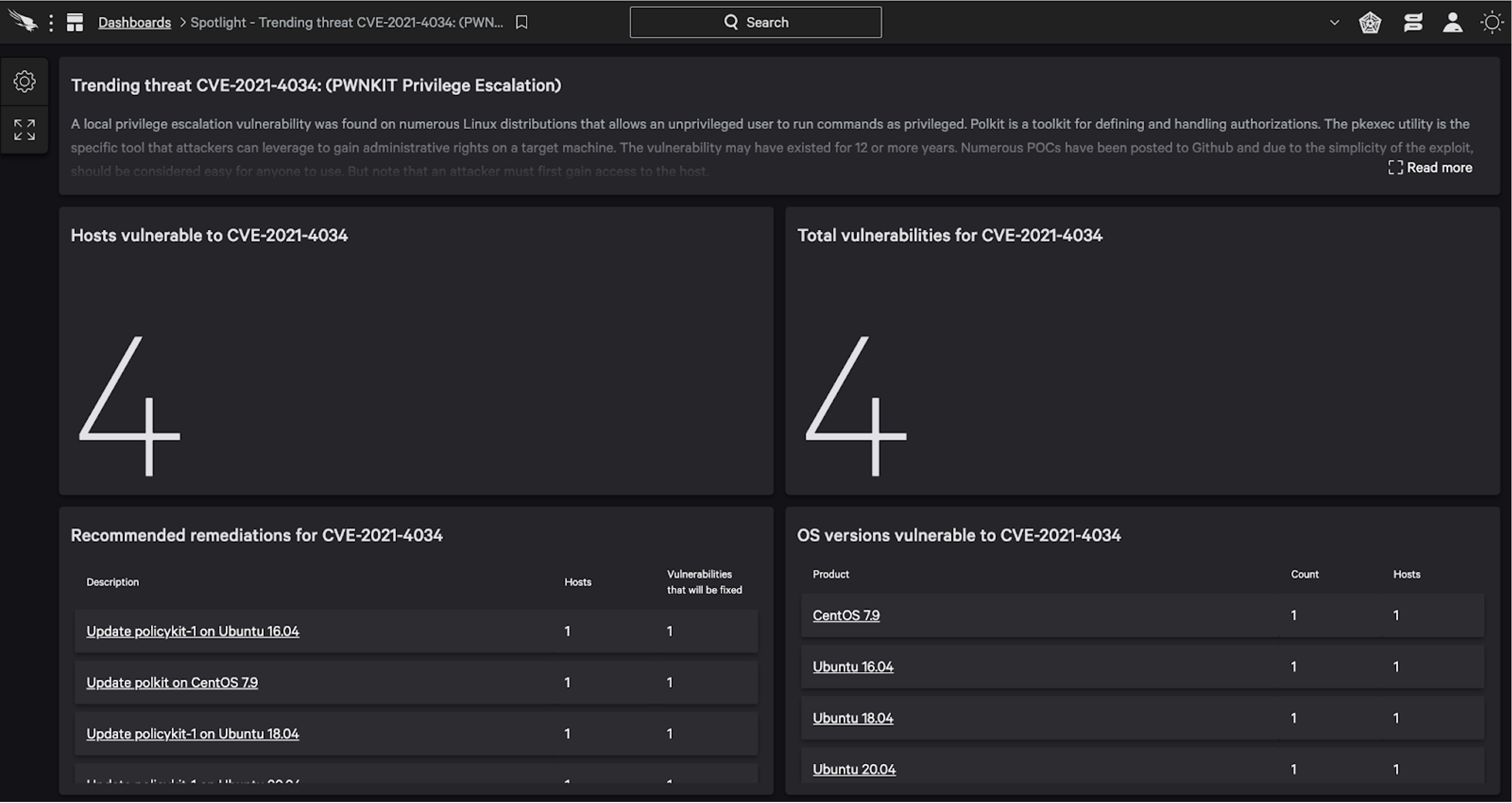Click fixed-vulnerabilities value in Ubuntu 18.04 remediation row
This screenshot has width=1512, height=803.
click(x=669, y=733)
